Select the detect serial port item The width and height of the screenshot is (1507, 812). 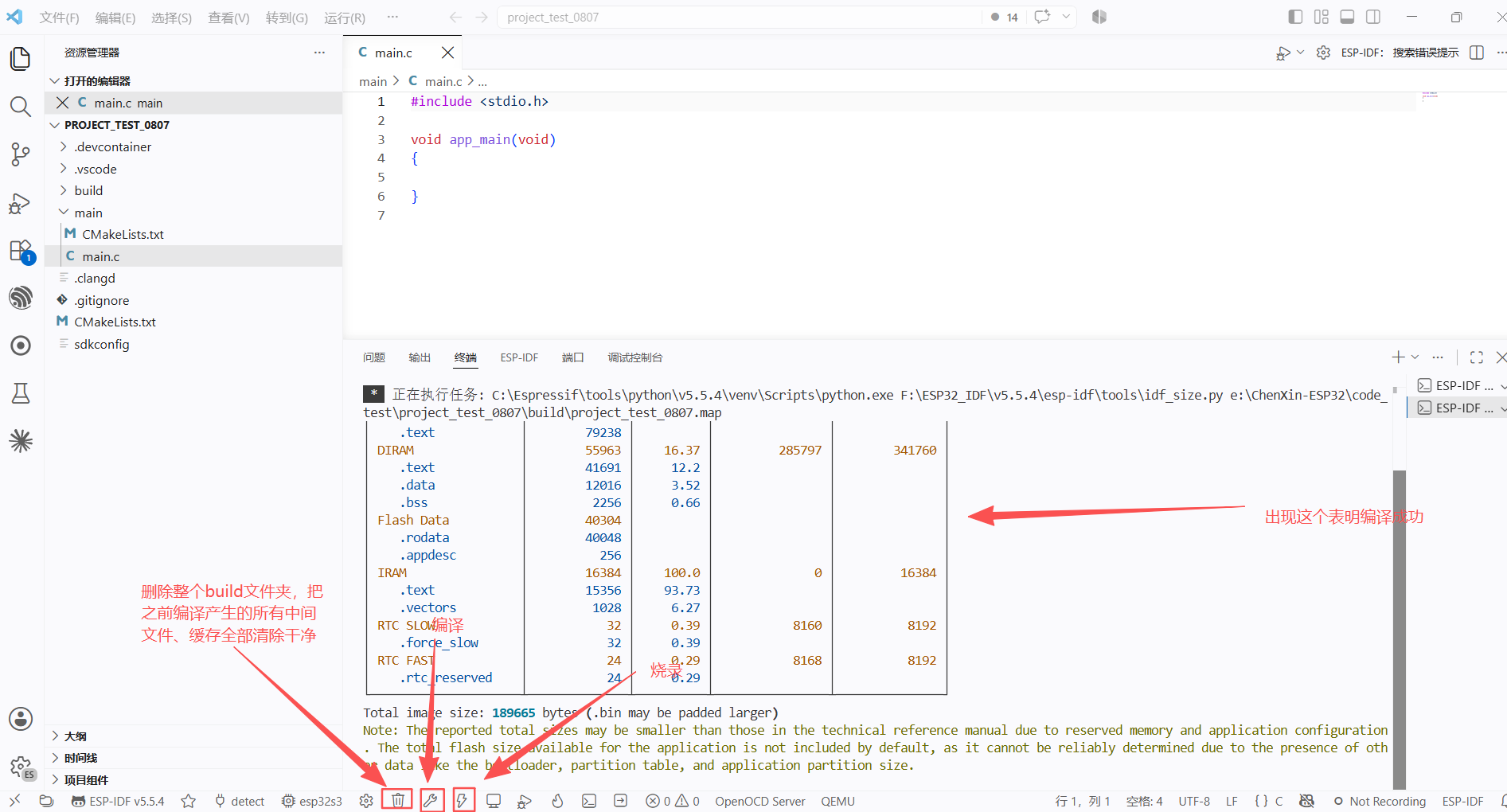pyautogui.click(x=240, y=801)
